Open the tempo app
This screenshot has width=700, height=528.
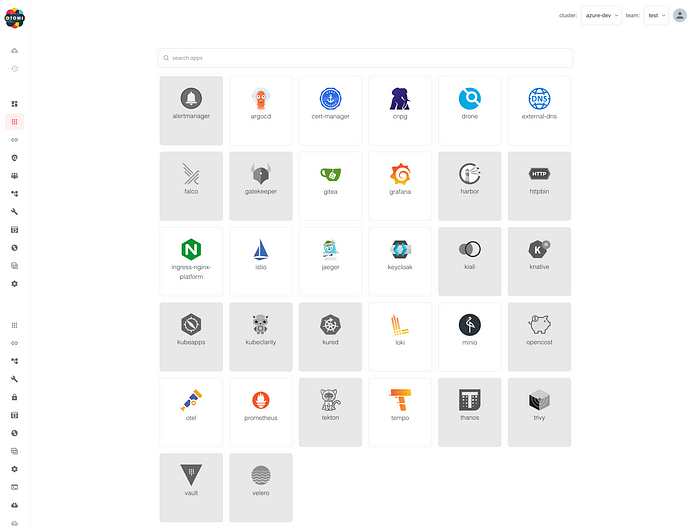tap(400, 412)
